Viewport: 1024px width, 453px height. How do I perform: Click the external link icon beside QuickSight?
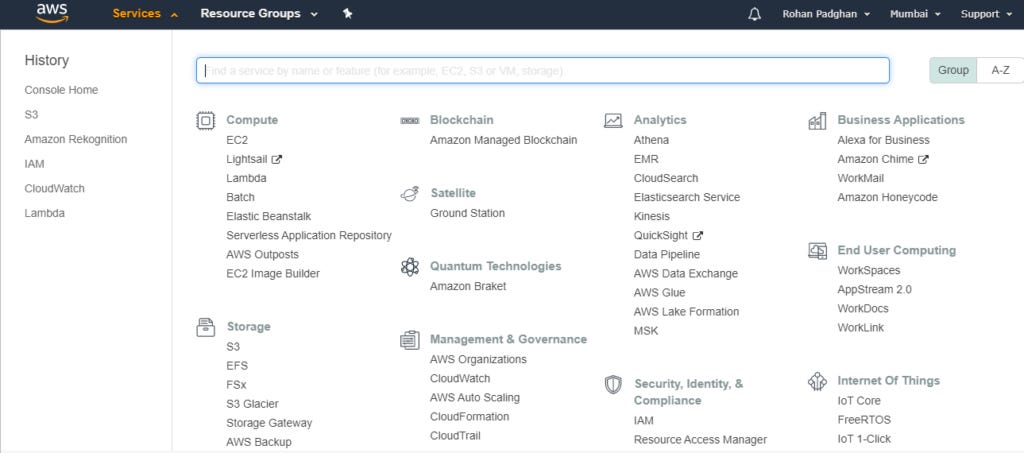coord(697,236)
